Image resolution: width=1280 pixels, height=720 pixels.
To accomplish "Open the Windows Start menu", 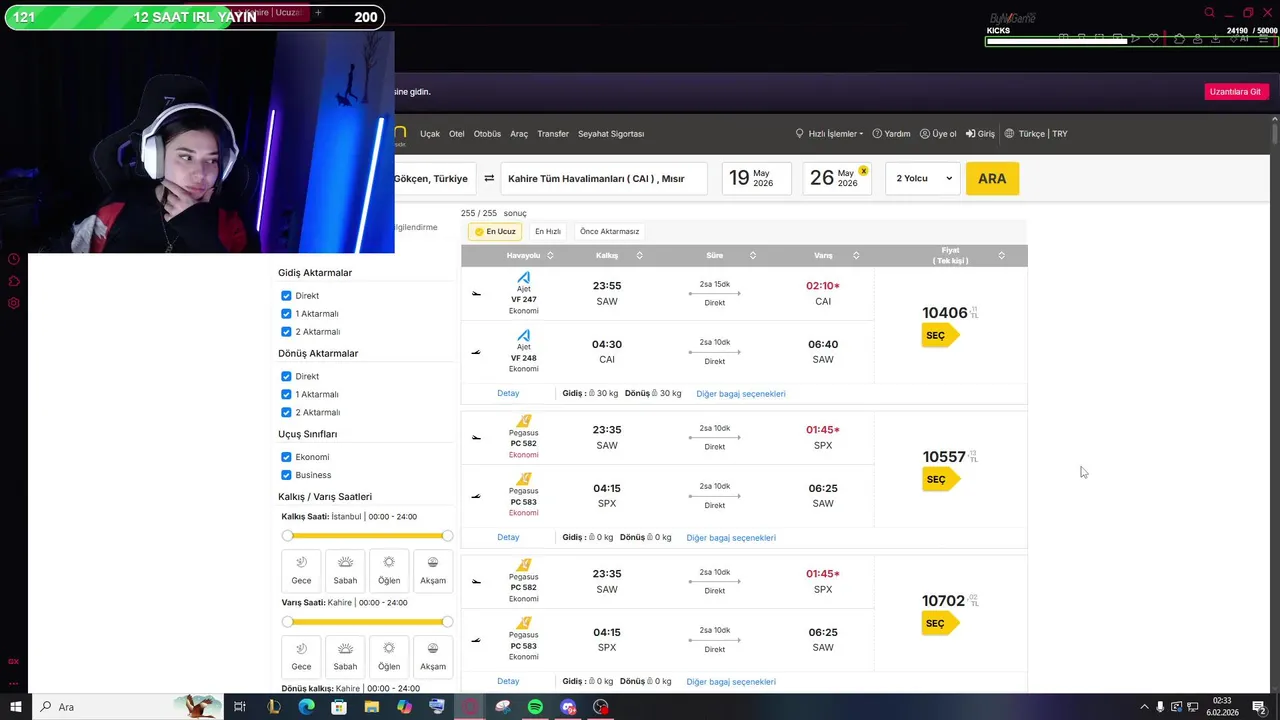I will coord(15,707).
